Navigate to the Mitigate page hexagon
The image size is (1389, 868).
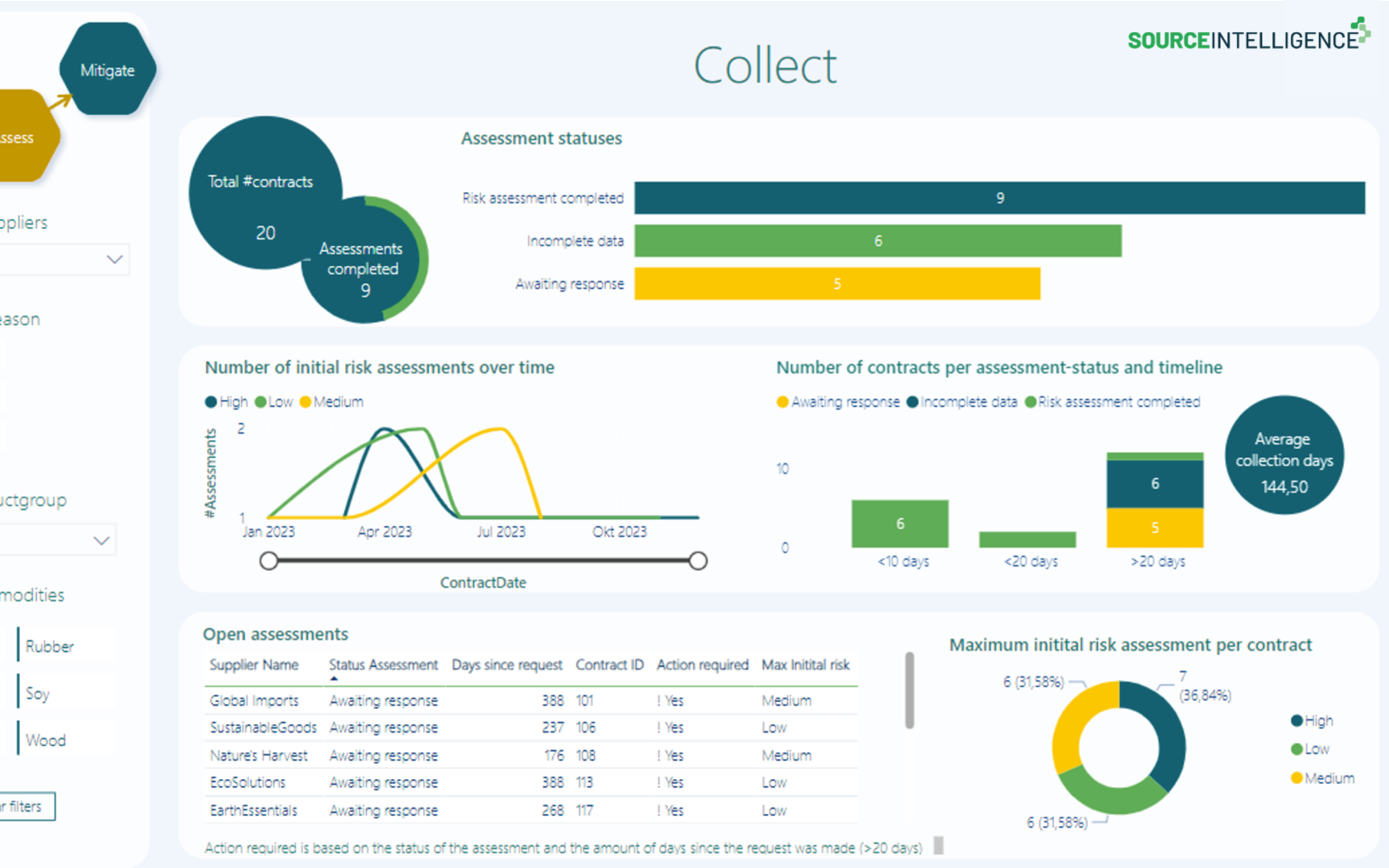pos(107,70)
